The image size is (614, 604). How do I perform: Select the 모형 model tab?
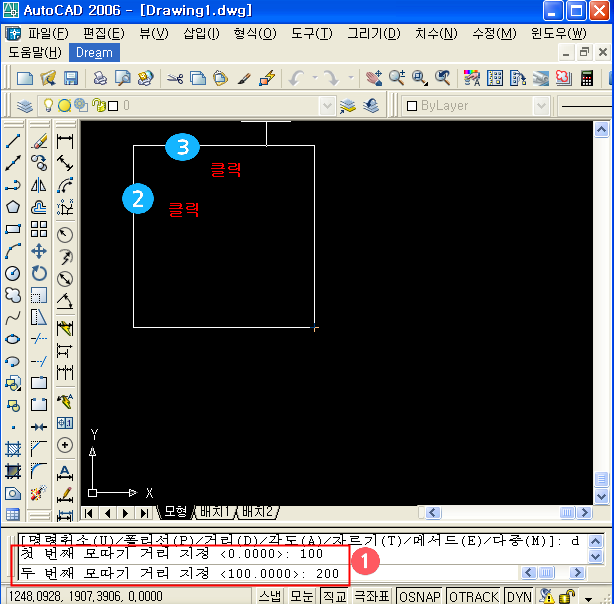175,512
